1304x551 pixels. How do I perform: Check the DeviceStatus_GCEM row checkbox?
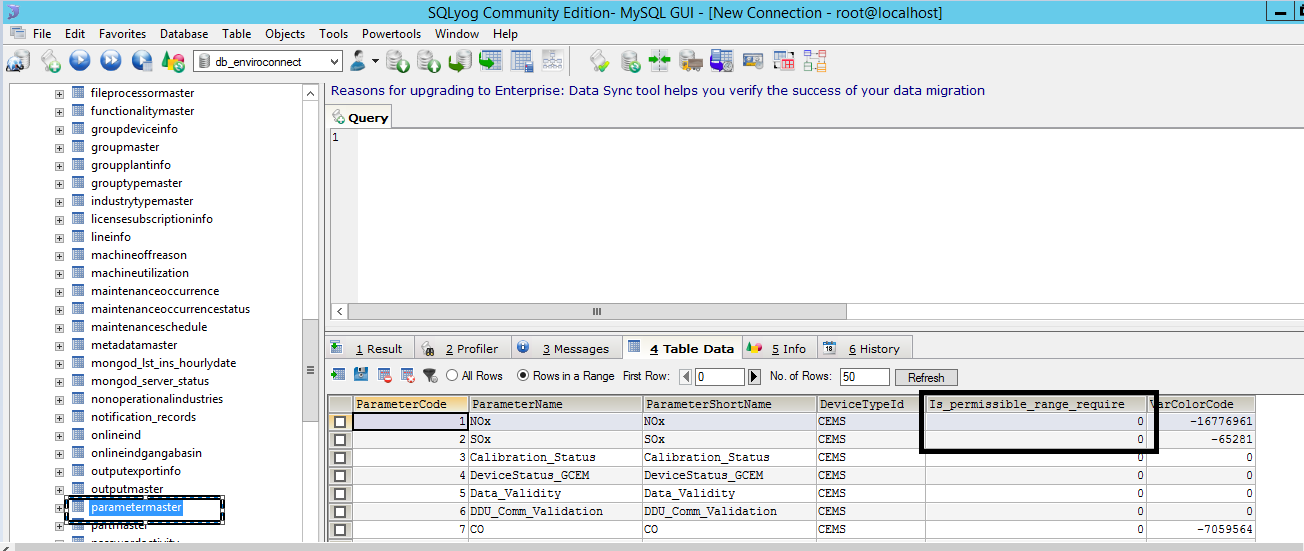click(340, 476)
